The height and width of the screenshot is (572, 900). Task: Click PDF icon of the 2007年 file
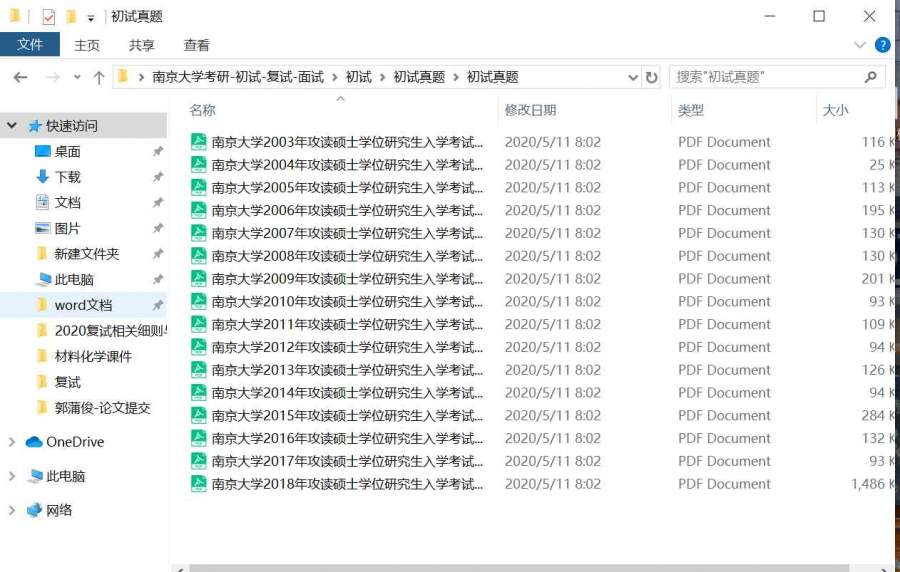199,233
